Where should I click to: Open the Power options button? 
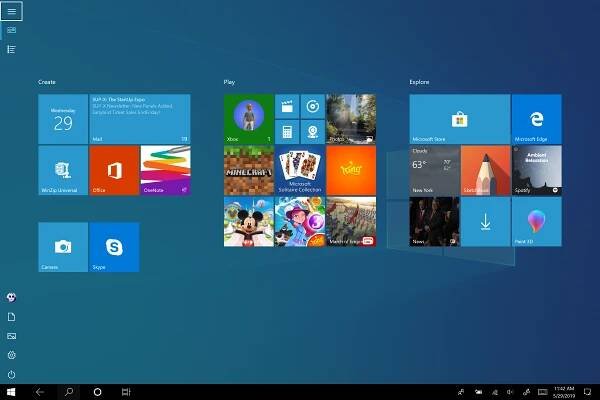(x=12, y=374)
